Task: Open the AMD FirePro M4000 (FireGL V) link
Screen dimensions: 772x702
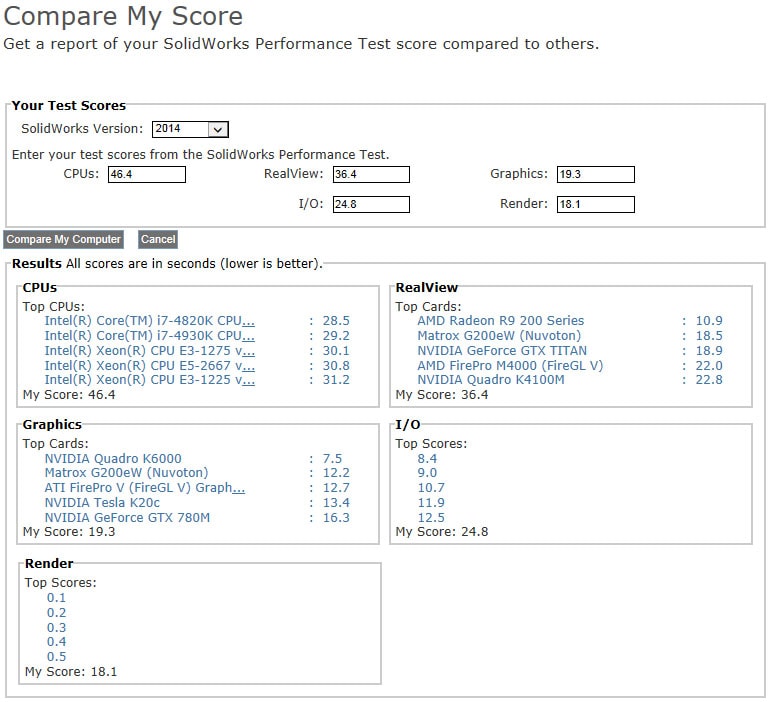Action: [510, 366]
